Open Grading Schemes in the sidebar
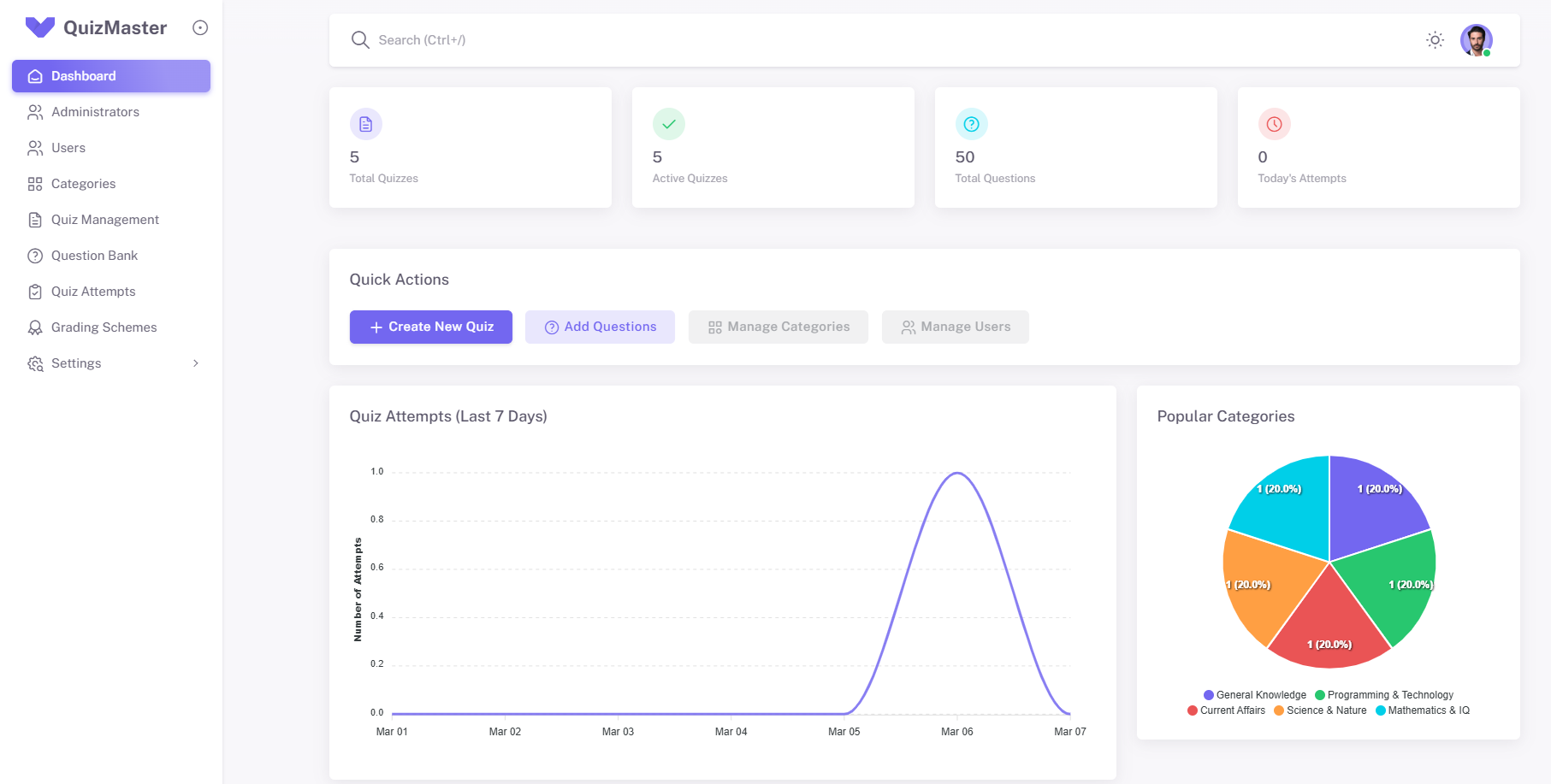Viewport: 1551px width, 784px height. (111, 327)
